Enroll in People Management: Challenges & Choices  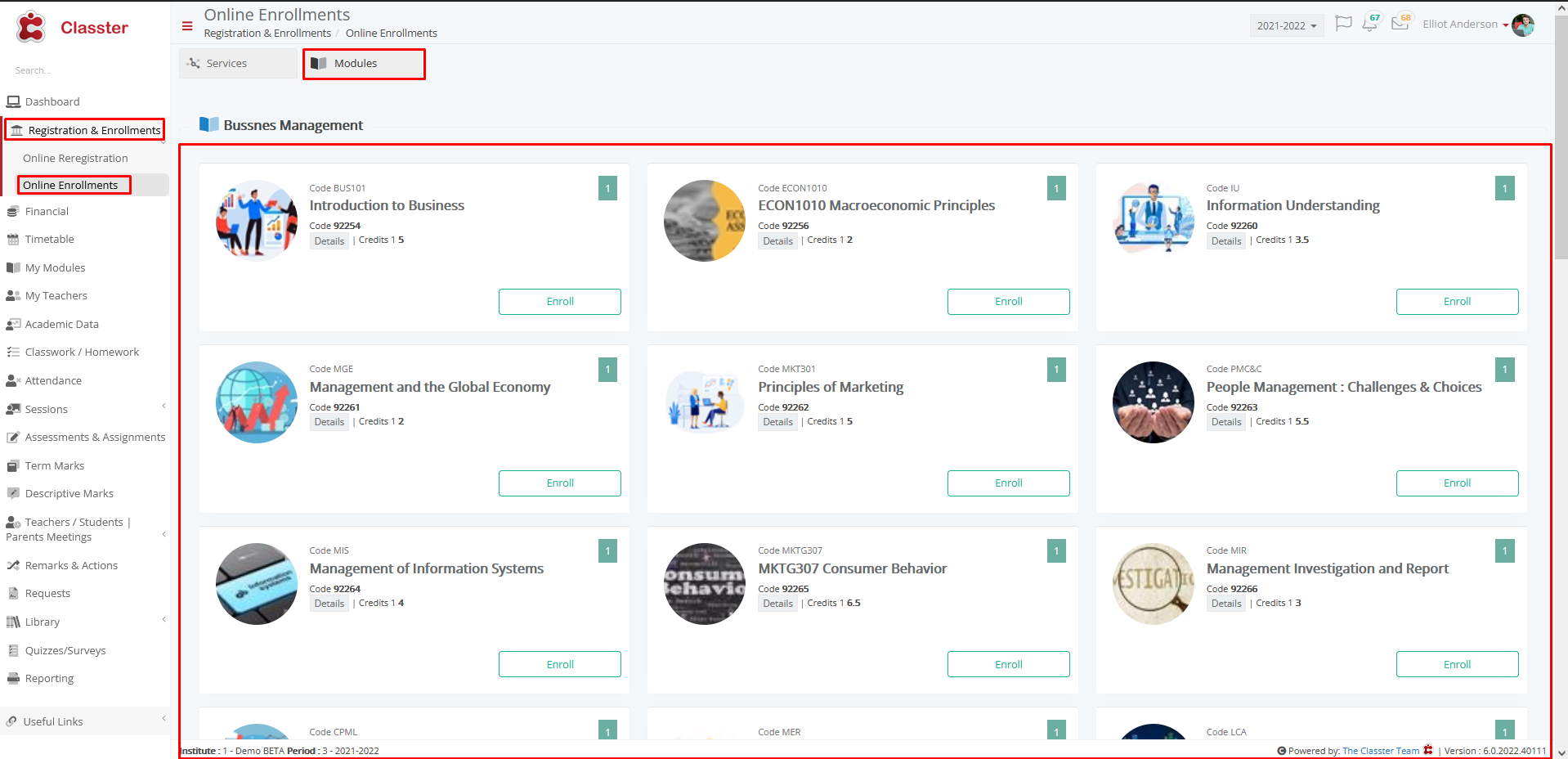[x=1457, y=483]
